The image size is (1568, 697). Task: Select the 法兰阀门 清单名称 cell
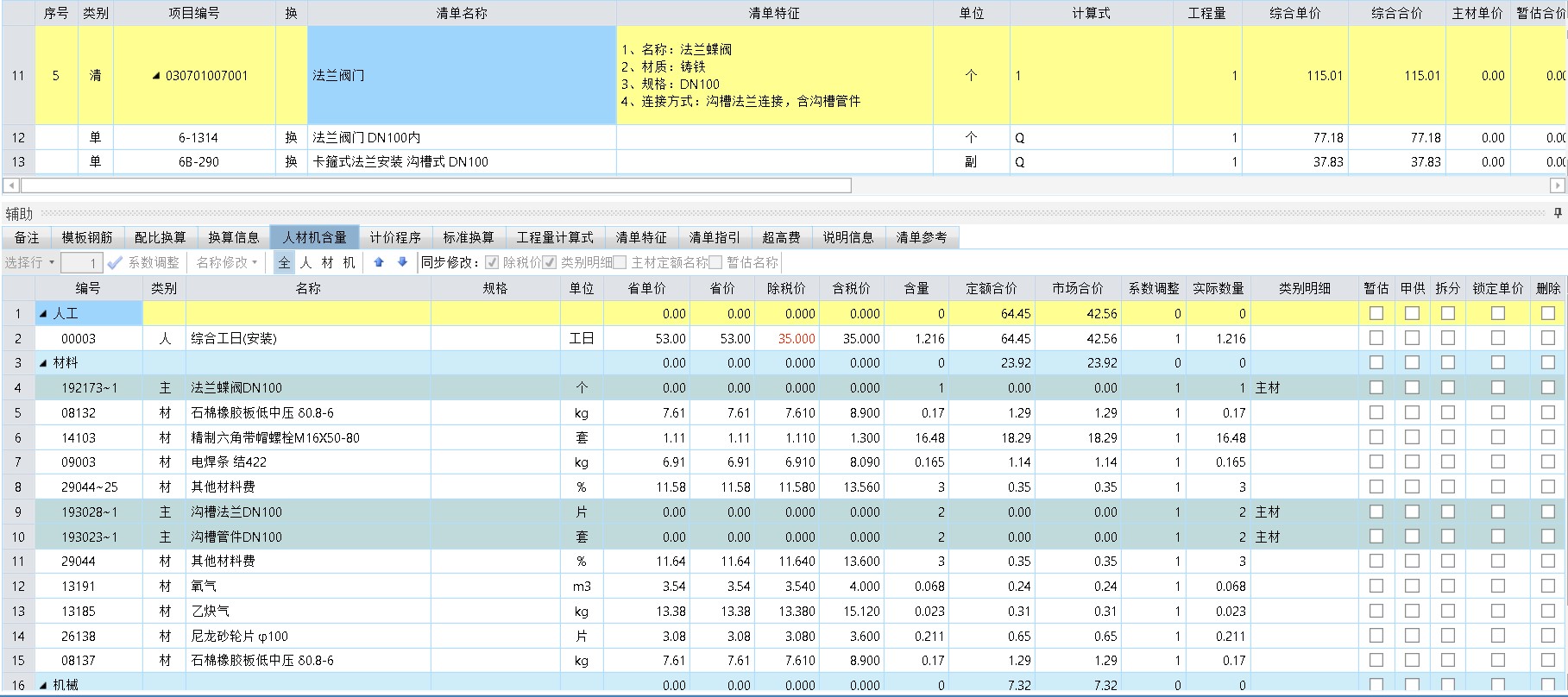[x=462, y=76]
